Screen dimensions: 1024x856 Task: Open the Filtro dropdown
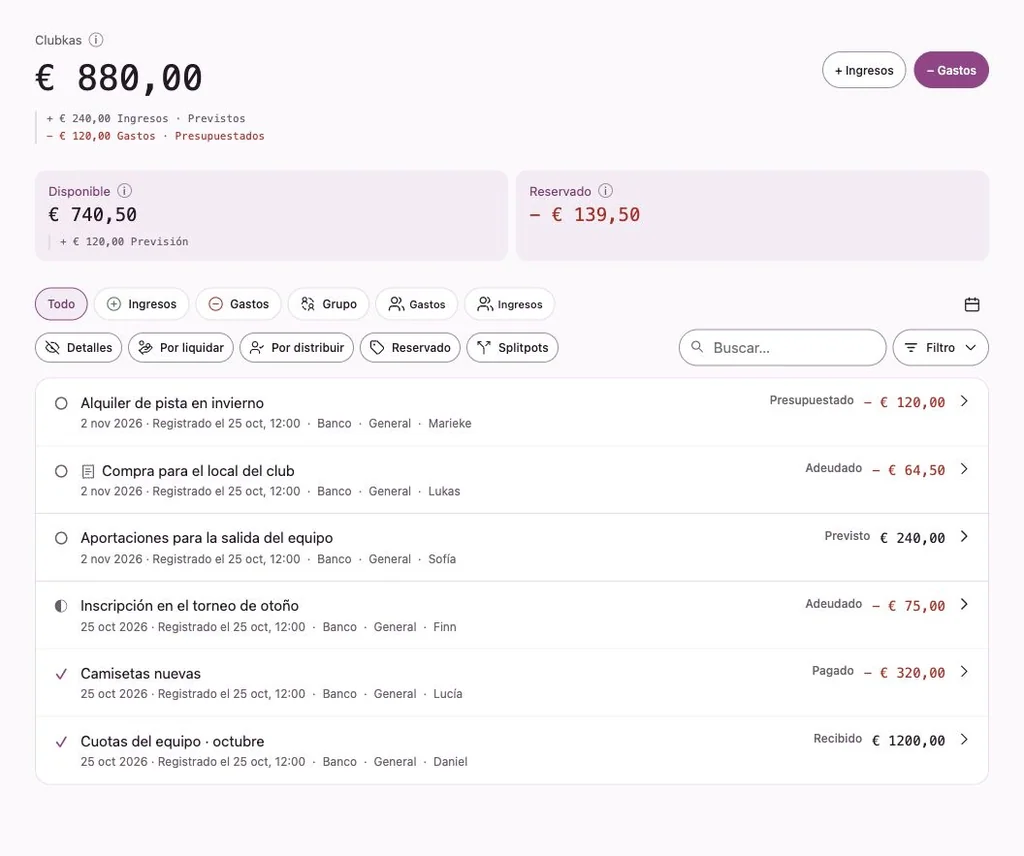pyautogui.click(x=940, y=347)
